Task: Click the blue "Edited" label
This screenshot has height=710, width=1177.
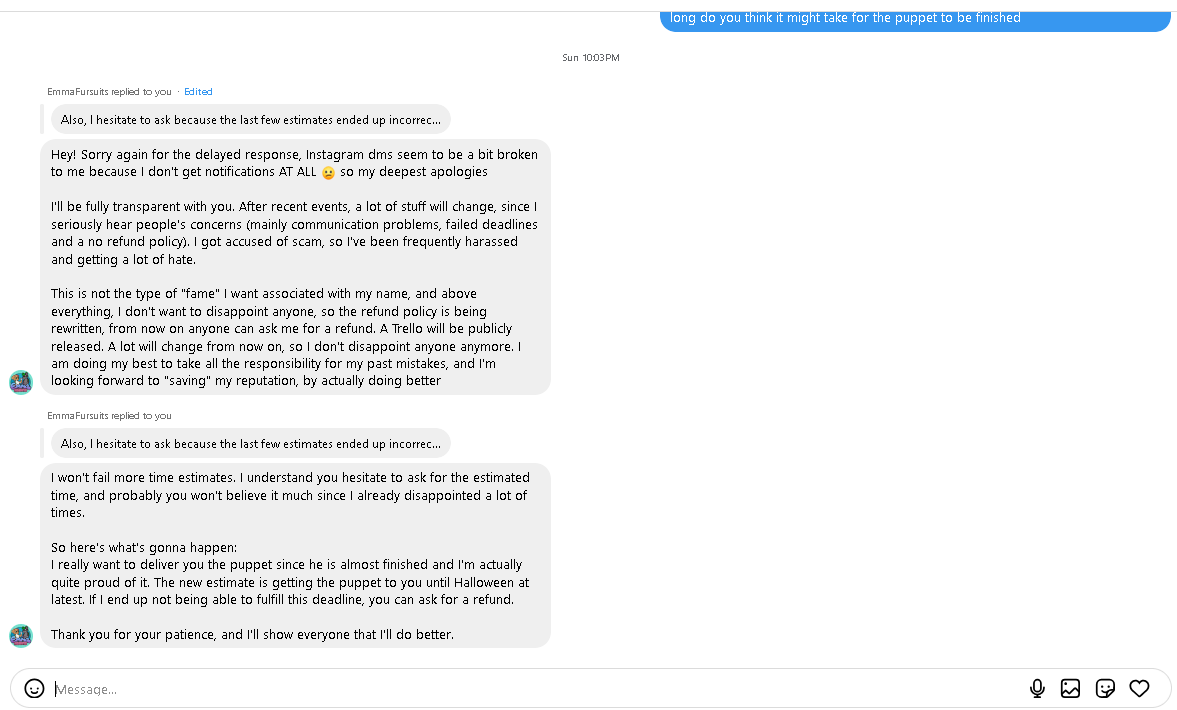Action: tap(198, 92)
